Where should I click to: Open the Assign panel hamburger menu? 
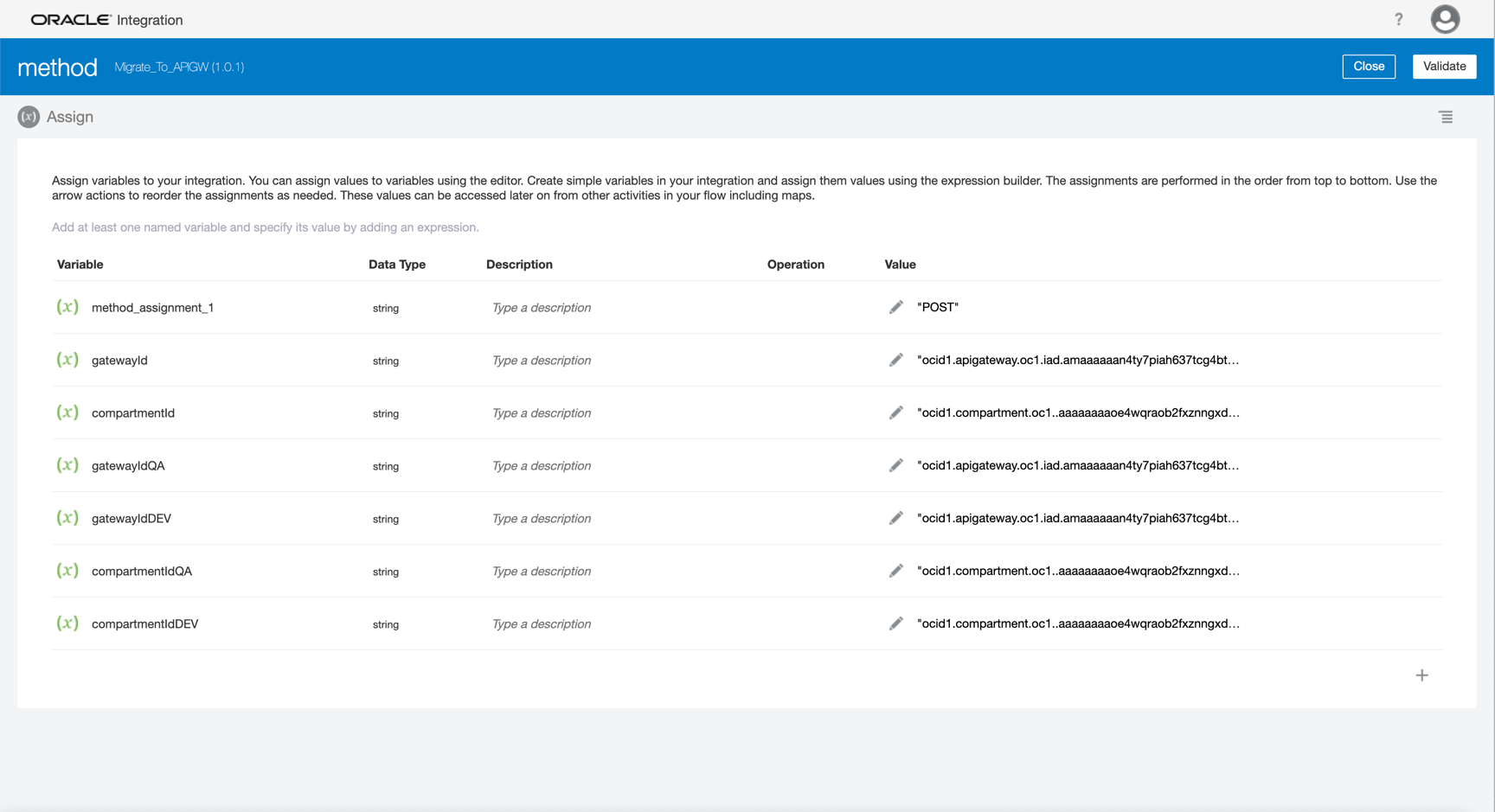(x=1446, y=117)
